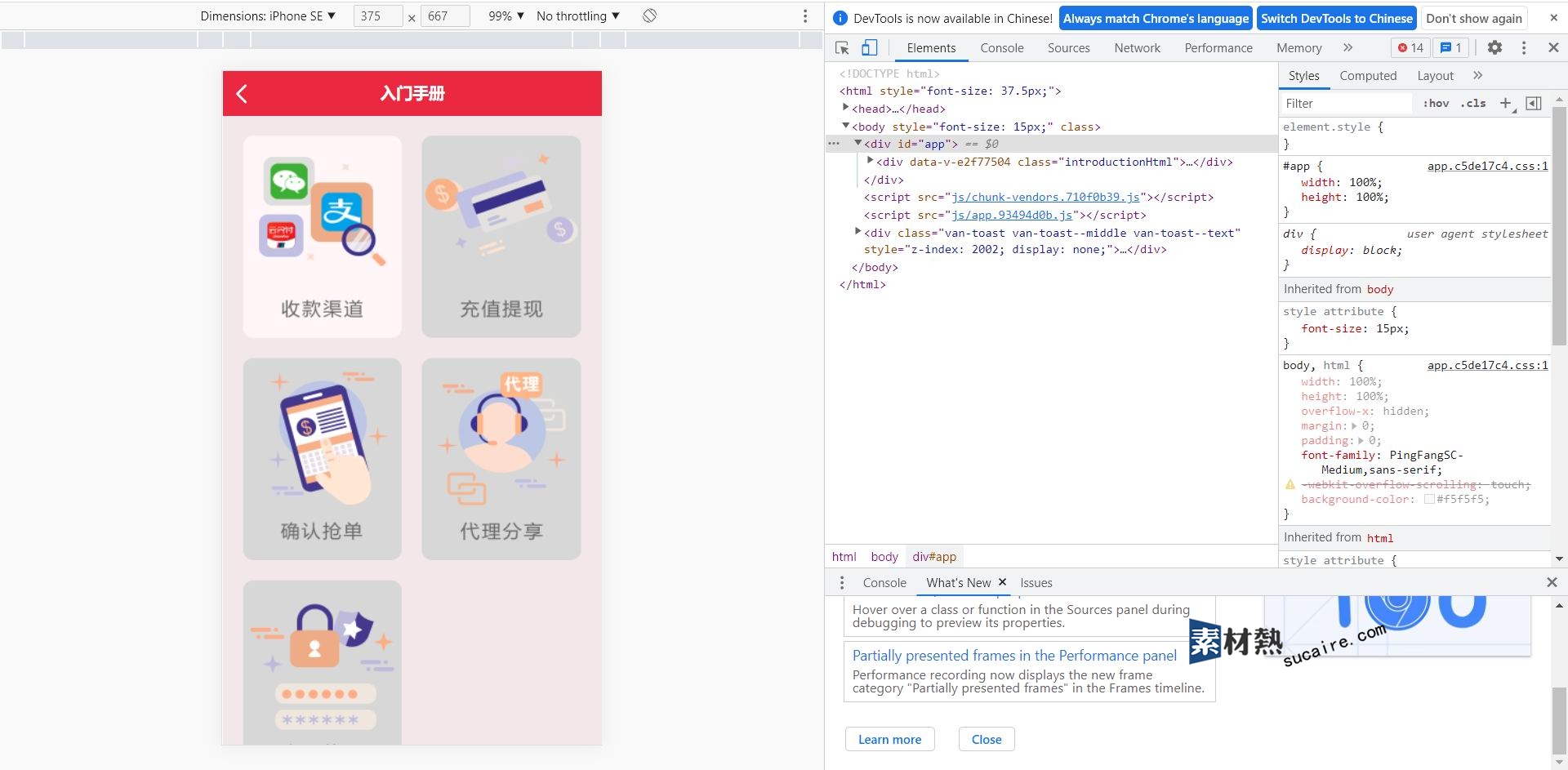Open js/chunk-vendors.710f0b39.js script link

coord(1045,198)
